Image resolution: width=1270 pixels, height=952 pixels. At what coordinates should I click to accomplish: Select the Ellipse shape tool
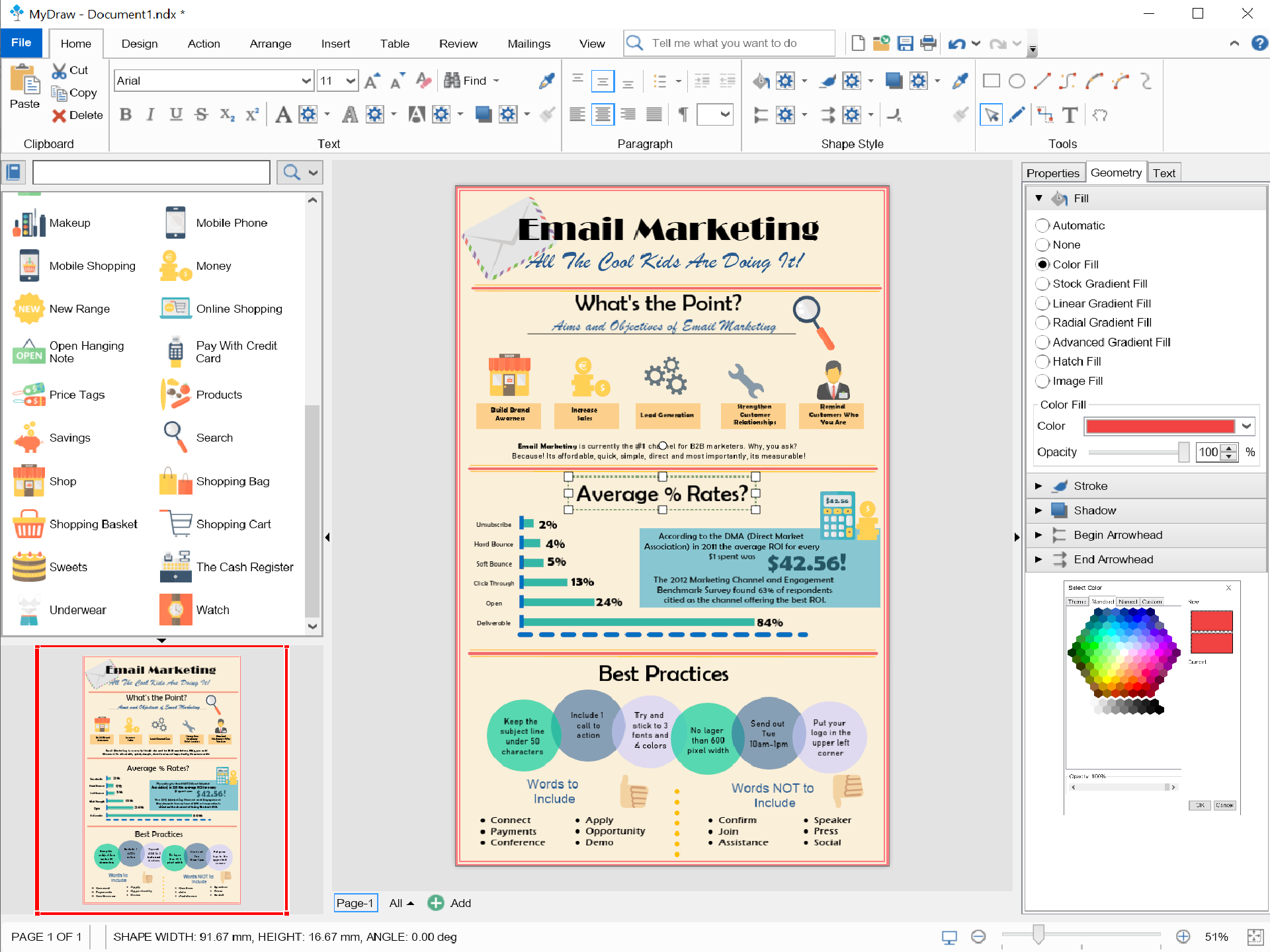(x=1017, y=81)
